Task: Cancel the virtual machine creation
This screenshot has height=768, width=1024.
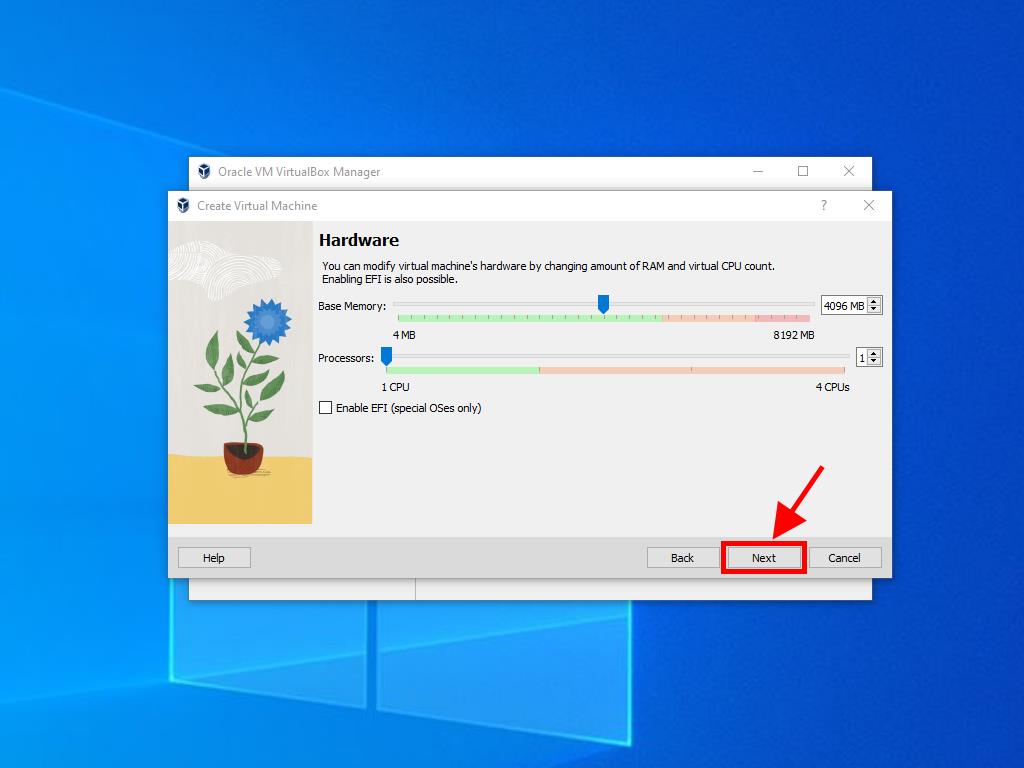Action: pyautogui.click(x=844, y=558)
